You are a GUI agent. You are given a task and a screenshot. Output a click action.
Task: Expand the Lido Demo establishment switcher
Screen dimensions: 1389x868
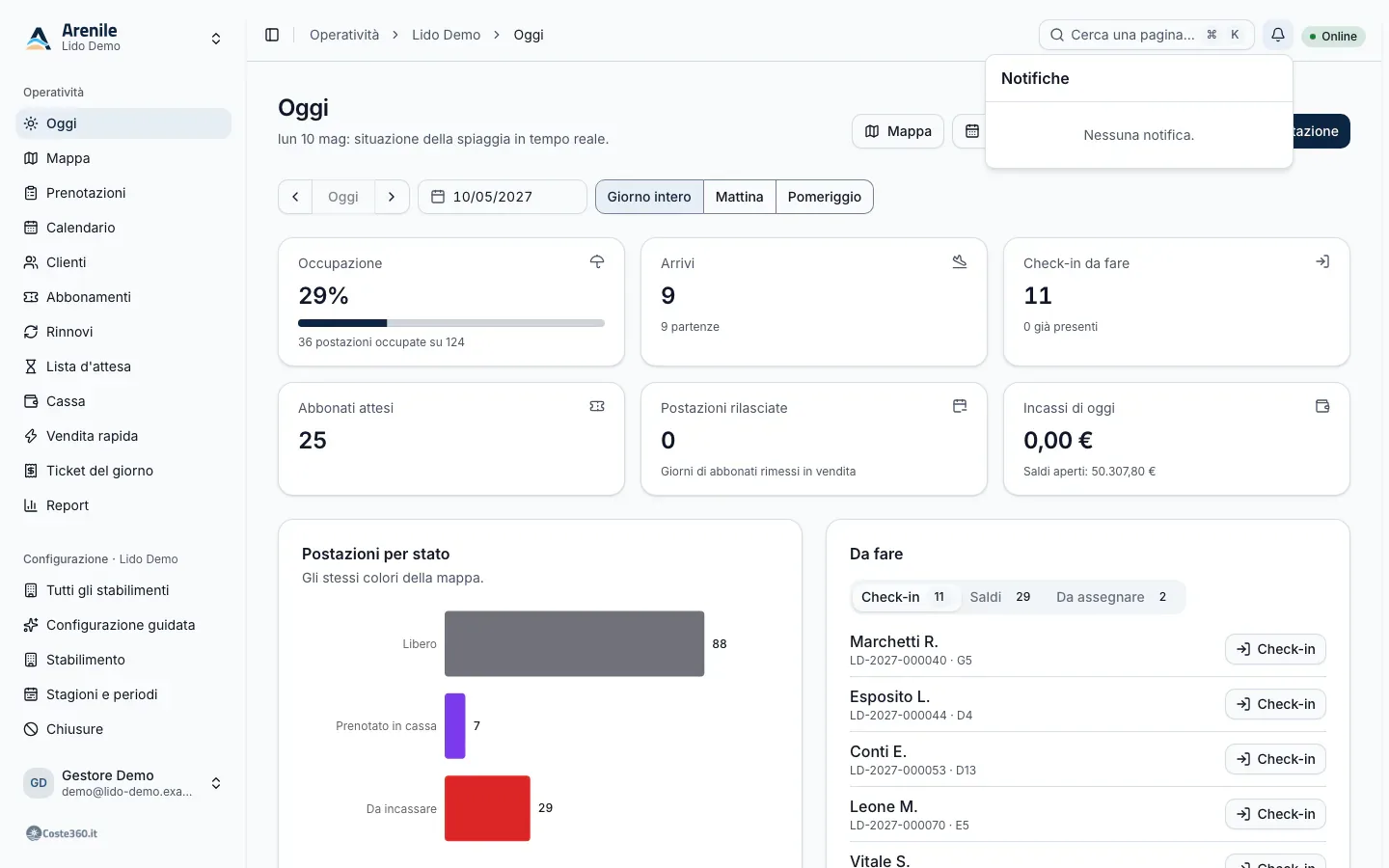coord(123,39)
